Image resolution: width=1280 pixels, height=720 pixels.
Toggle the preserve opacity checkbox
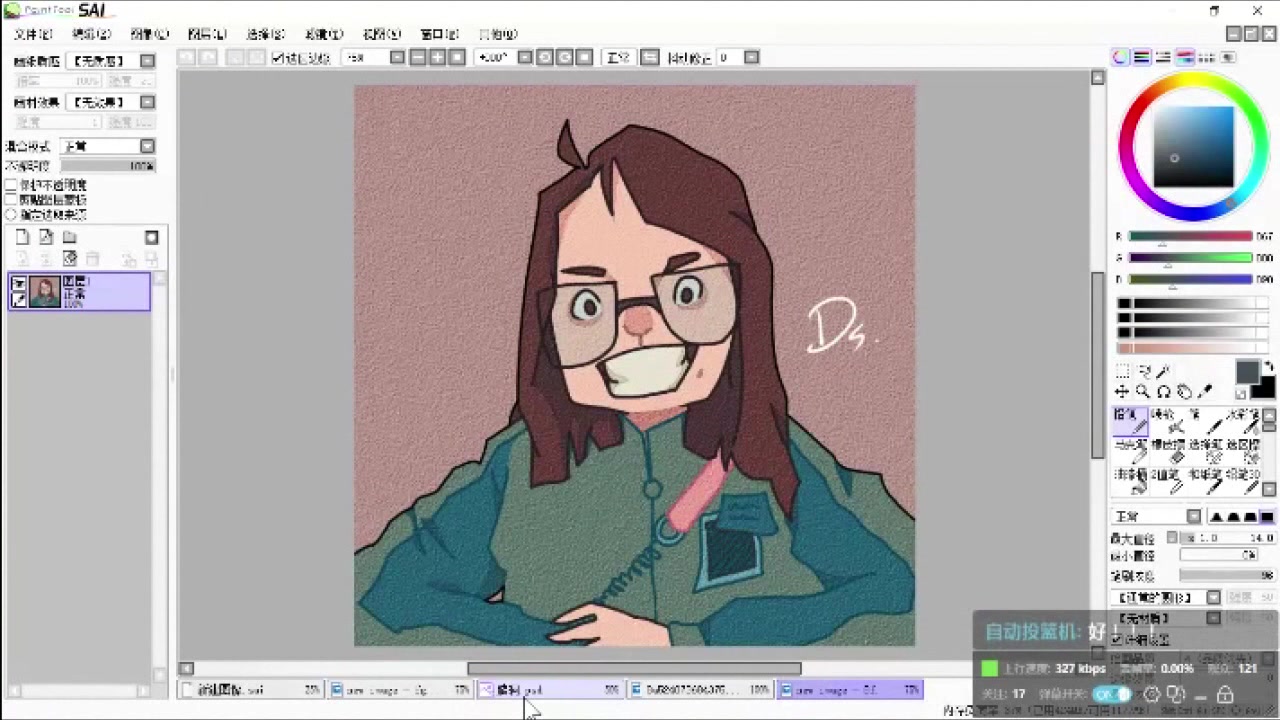click(x=12, y=185)
